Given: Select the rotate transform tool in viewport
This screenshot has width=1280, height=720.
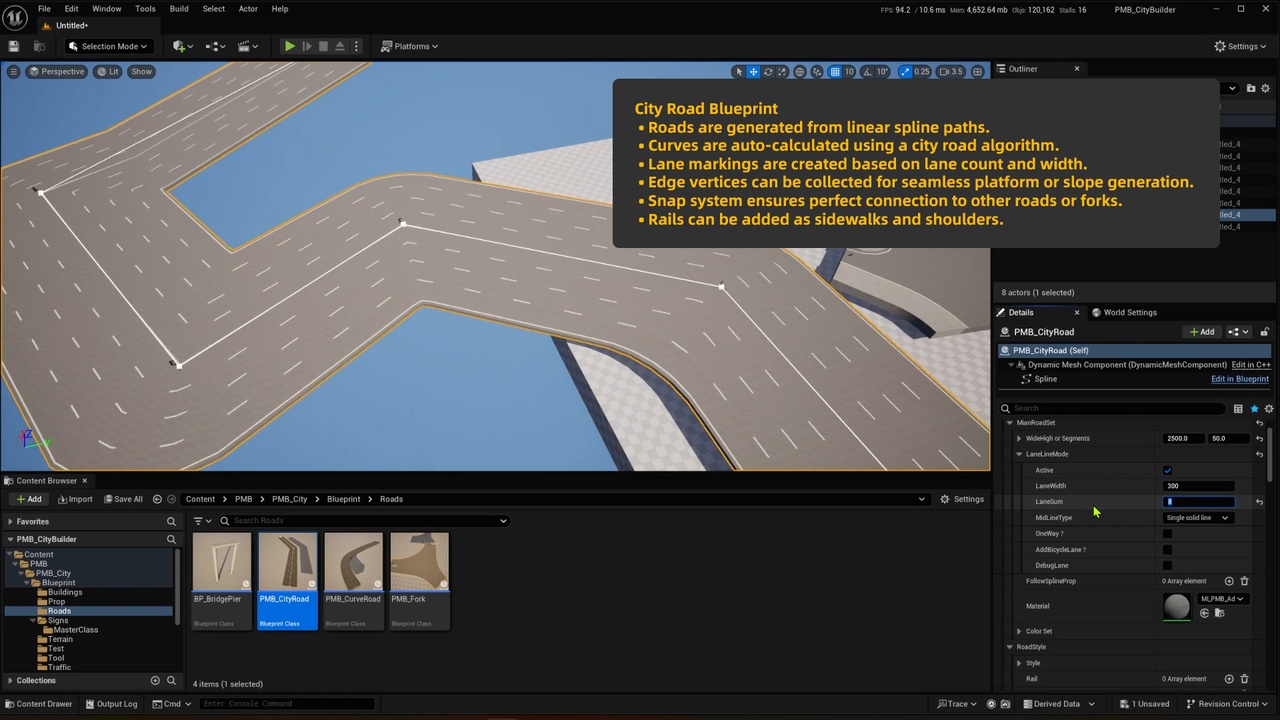Looking at the screenshot, I should point(768,72).
